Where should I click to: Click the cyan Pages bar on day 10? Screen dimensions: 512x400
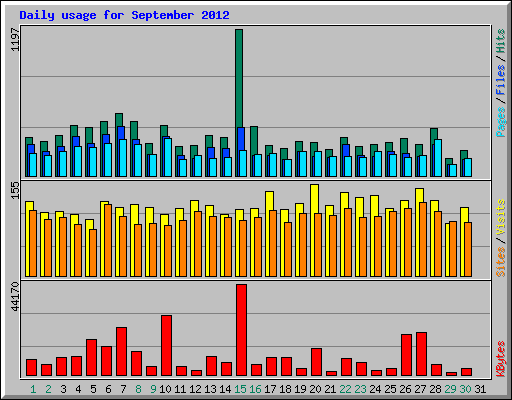[168, 157]
